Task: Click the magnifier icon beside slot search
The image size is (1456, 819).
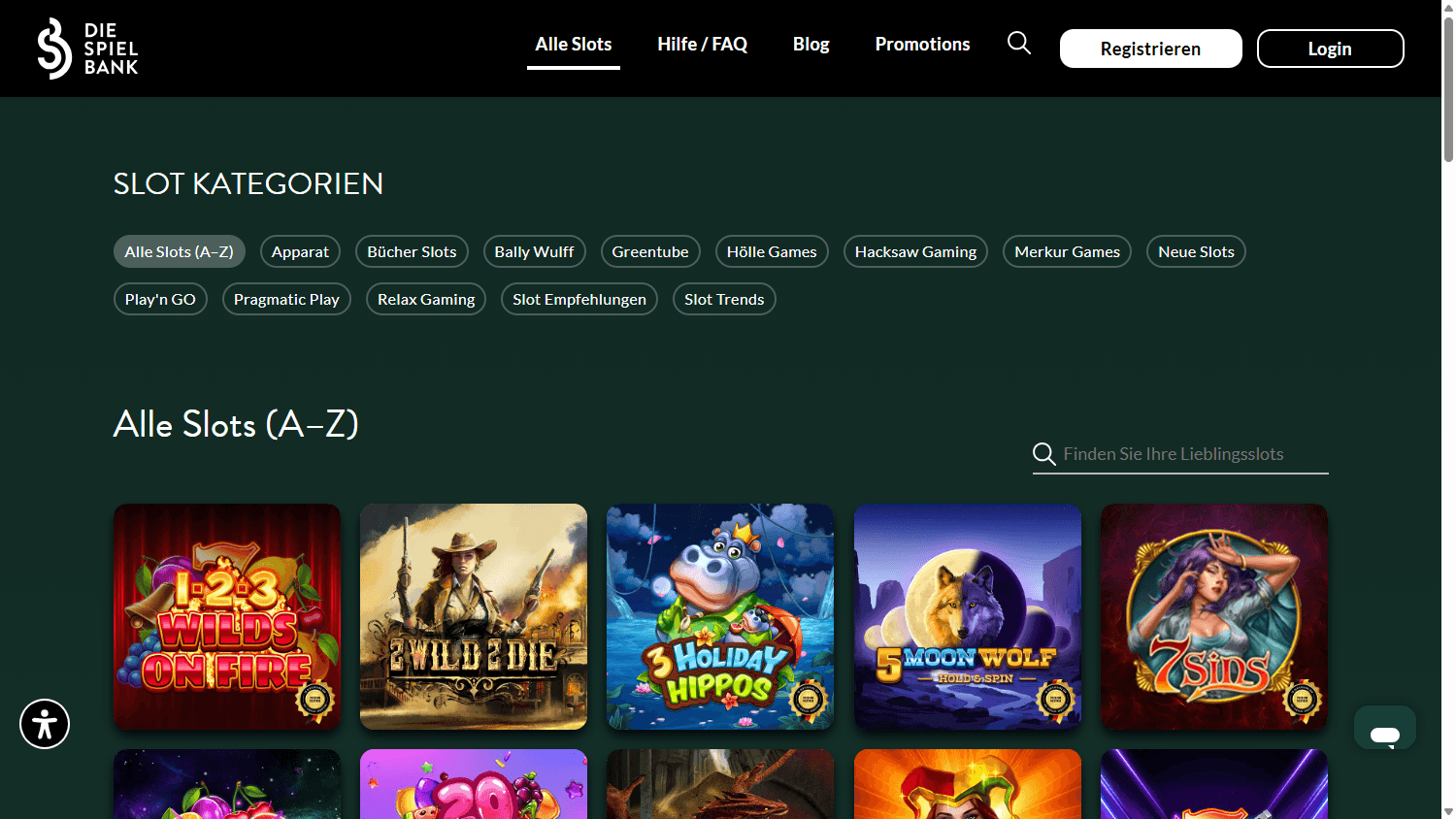Action: point(1044,454)
